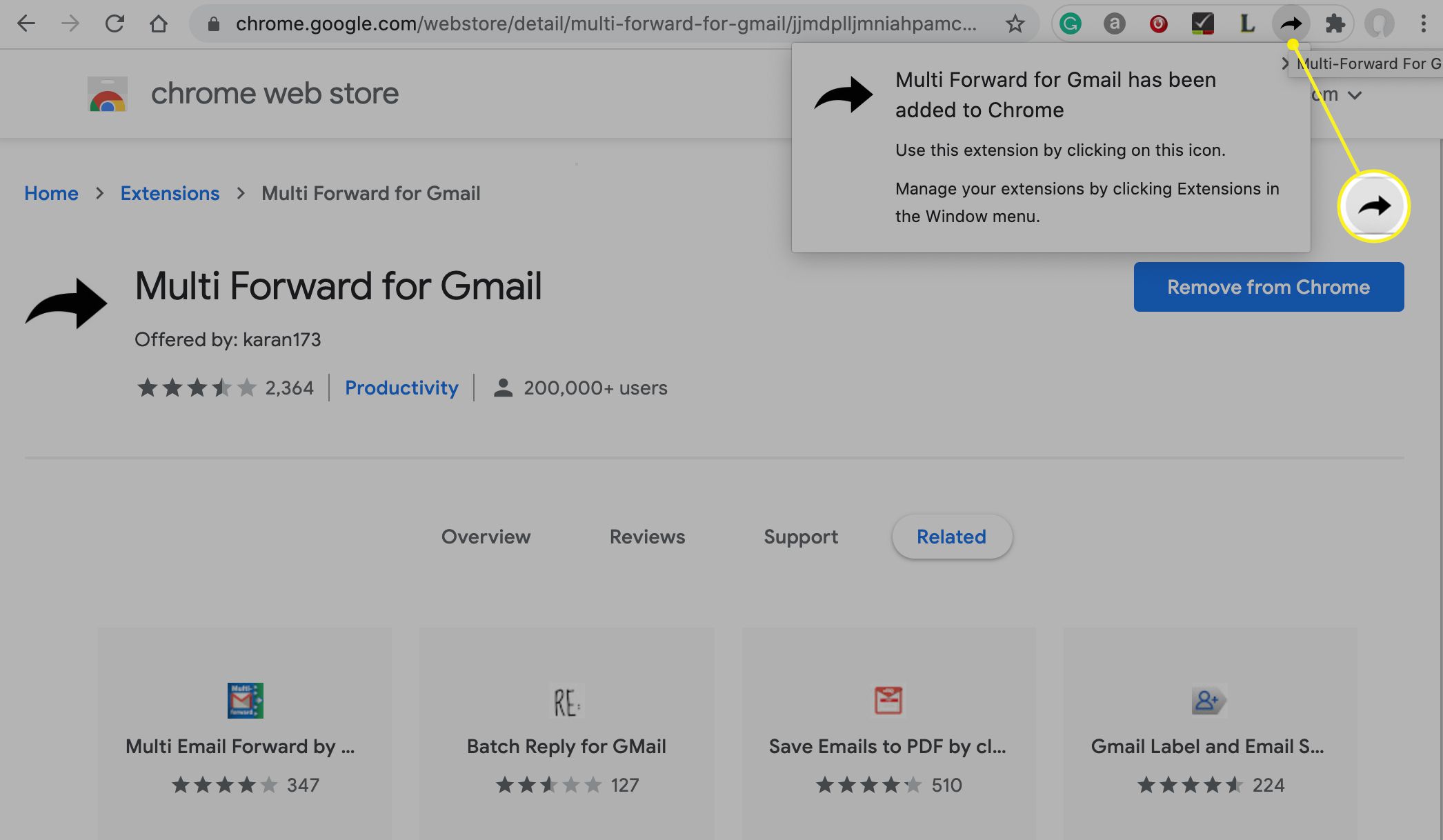The height and width of the screenshot is (840, 1443).
Task: Click the 2,364 ratings count
Action: pos(289,388)
